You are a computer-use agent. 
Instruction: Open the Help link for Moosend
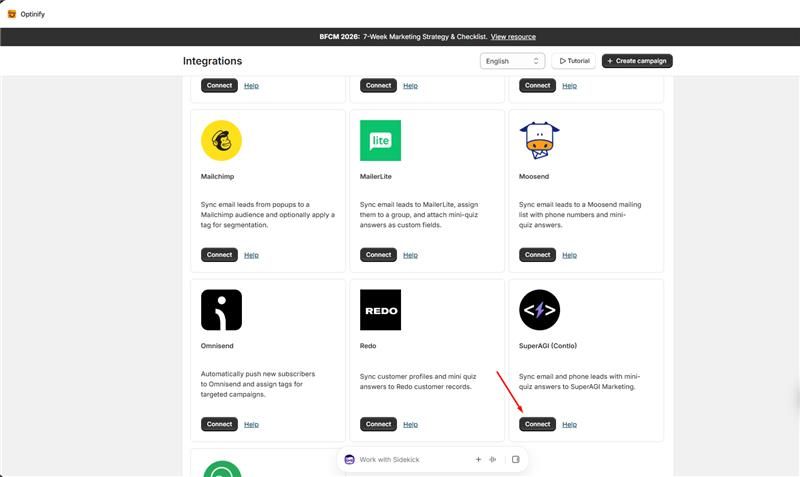pos(569,255)
